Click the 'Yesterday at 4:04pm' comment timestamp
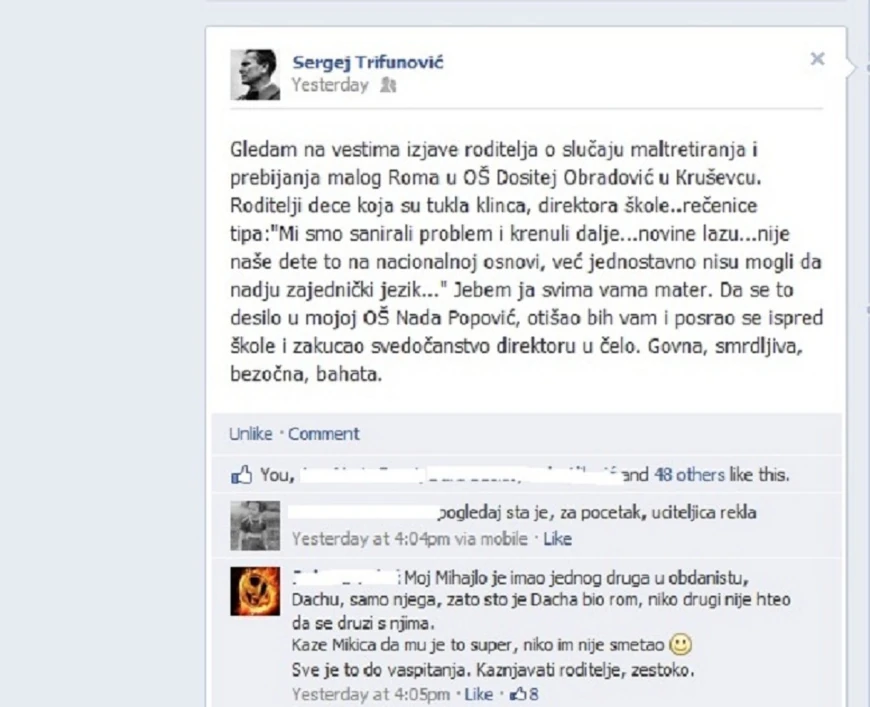Viewport: 870px width, 707px height. pyautogui.click(x=371, y=539)
